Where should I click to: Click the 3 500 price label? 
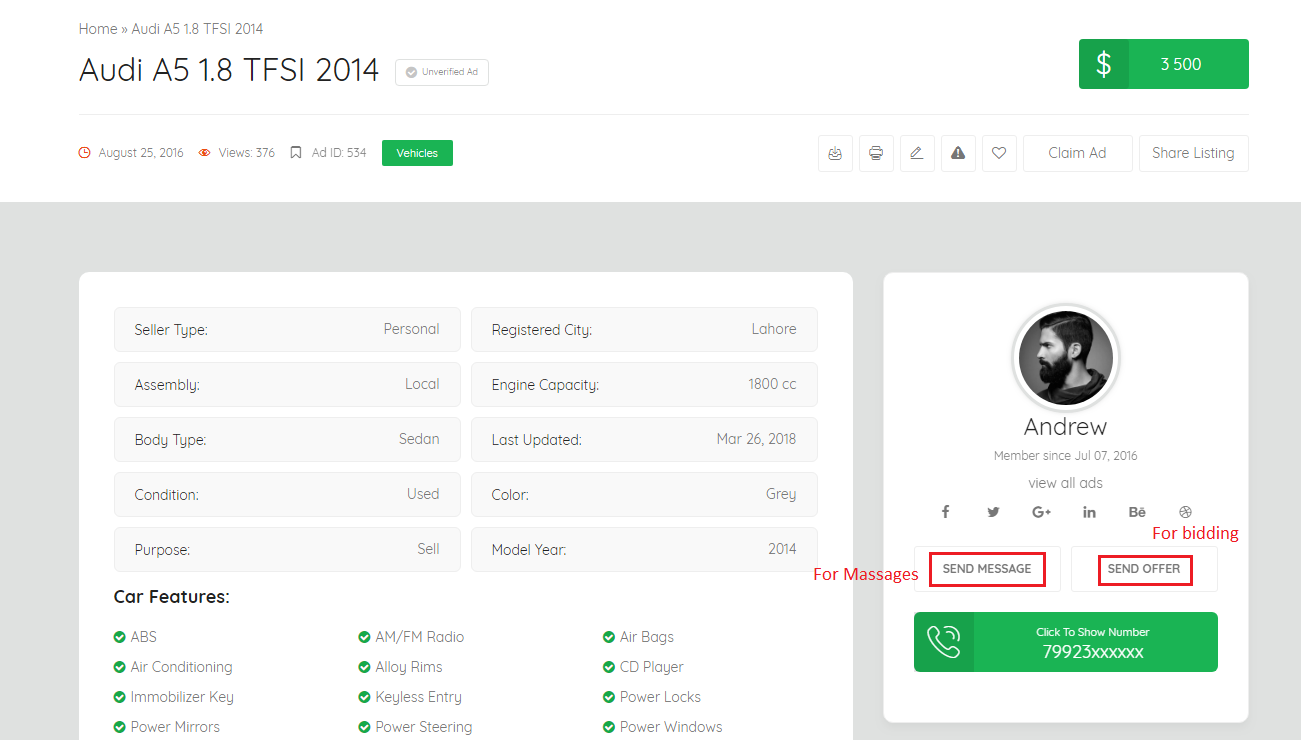pos(1181,64)
